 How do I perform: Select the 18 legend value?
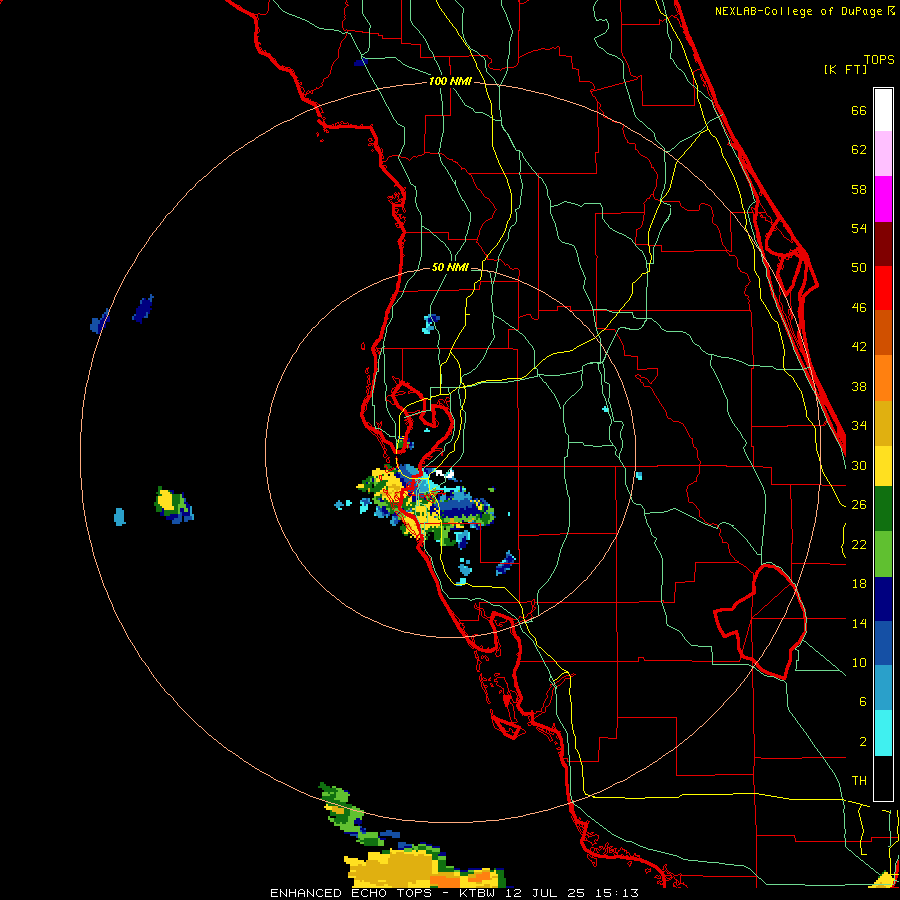[x=859, y=584]
